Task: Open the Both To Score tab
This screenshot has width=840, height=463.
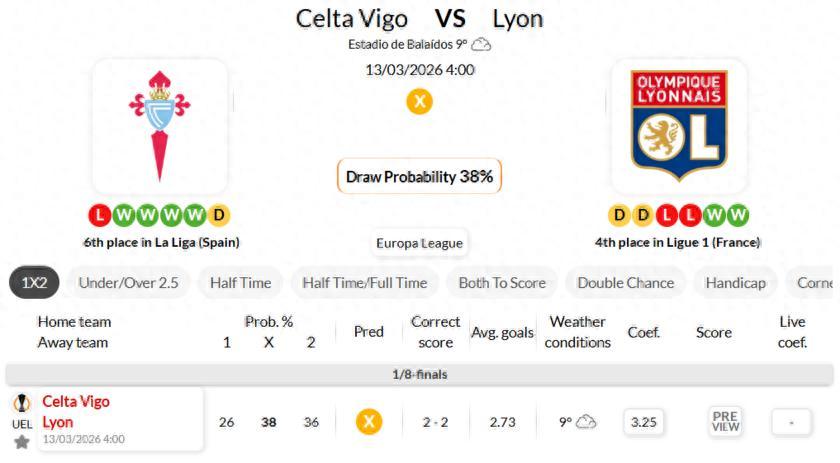Action: coord(502,283)
